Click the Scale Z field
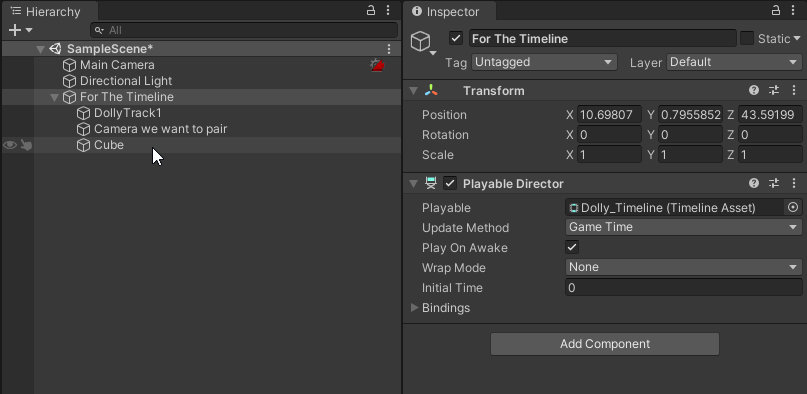 pos(770,154)
